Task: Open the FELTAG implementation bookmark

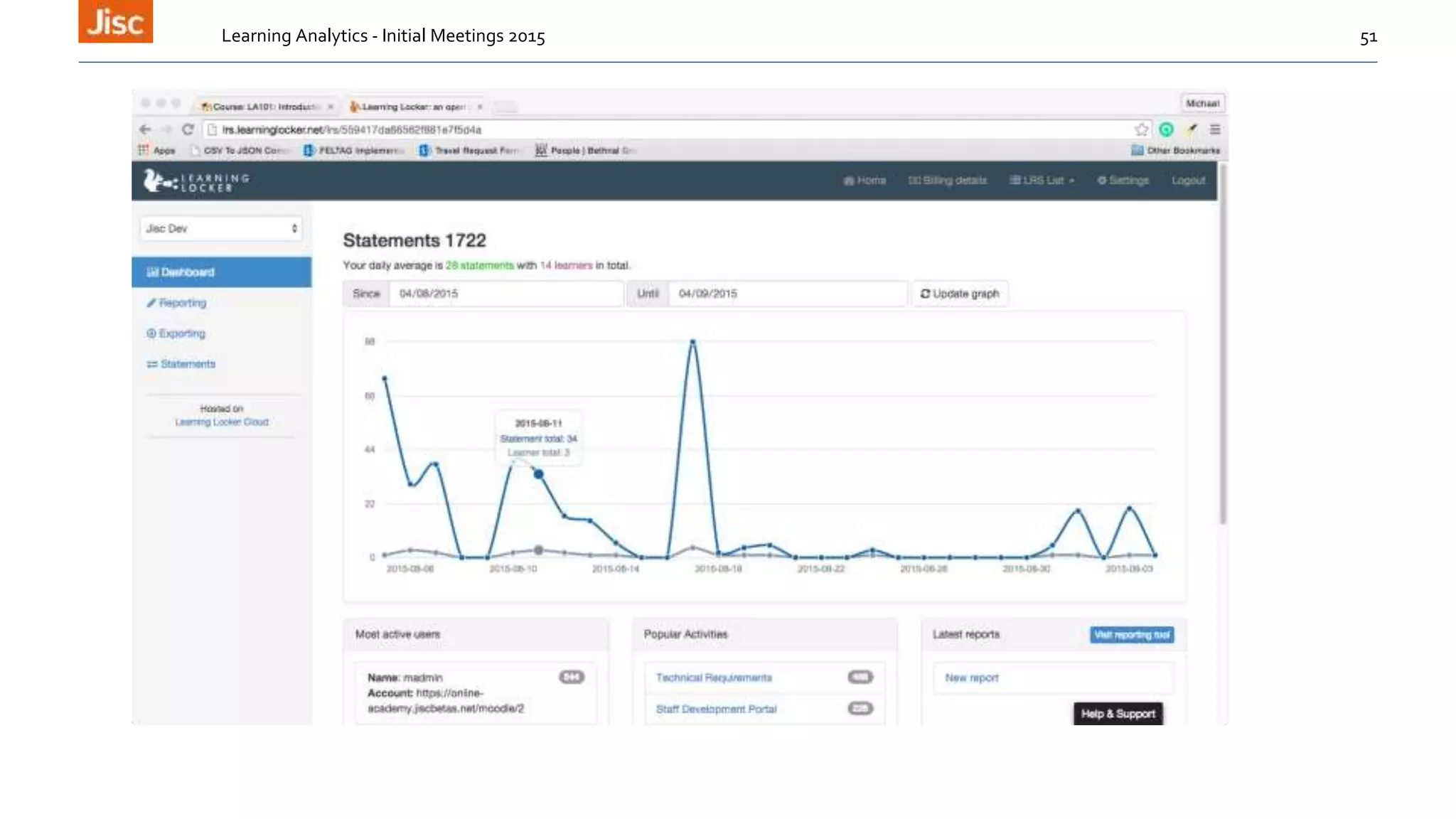Action: pos(355,150)
